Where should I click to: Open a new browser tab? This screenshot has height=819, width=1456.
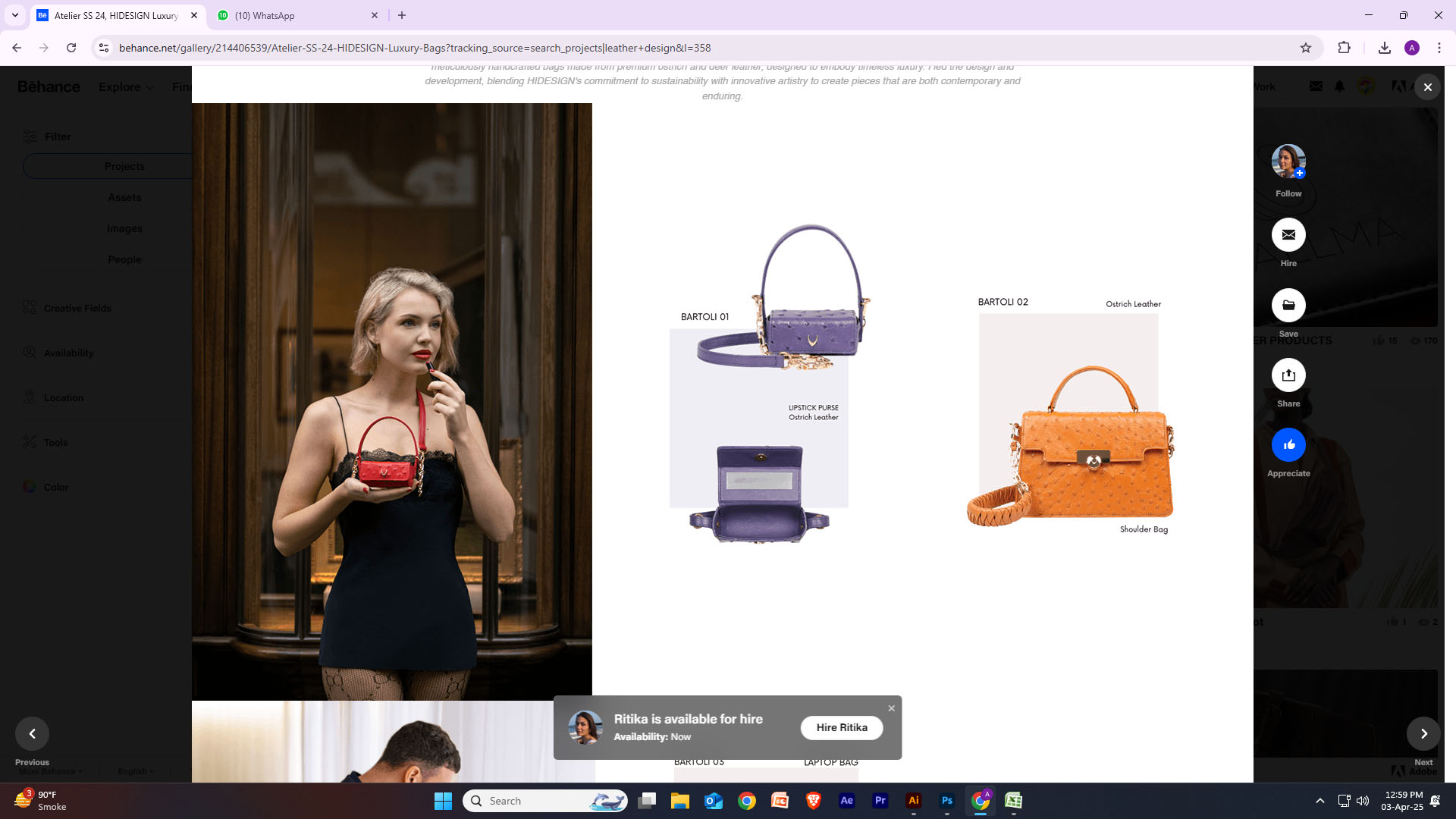[402, 15]
